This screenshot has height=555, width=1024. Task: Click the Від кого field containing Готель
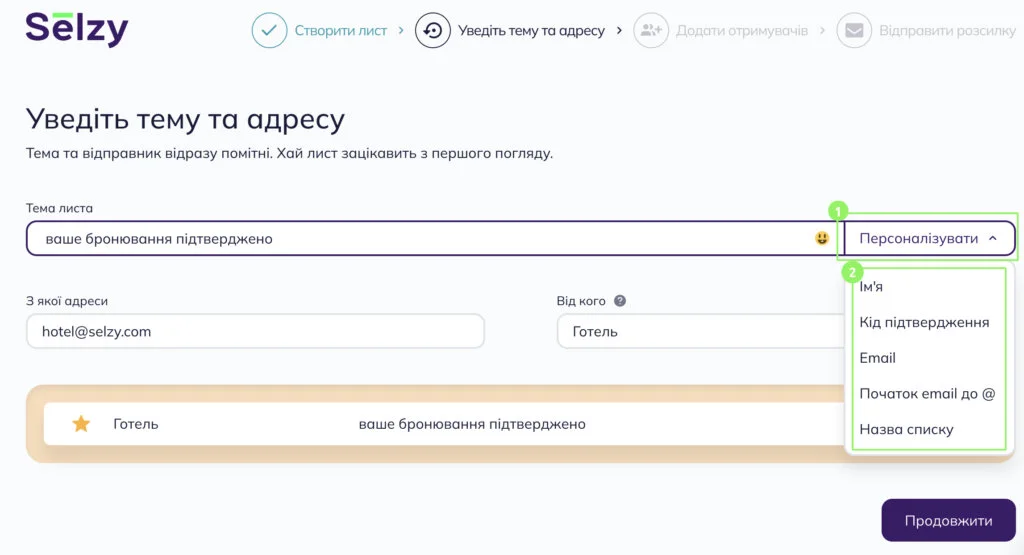click(x=701, y=331)
